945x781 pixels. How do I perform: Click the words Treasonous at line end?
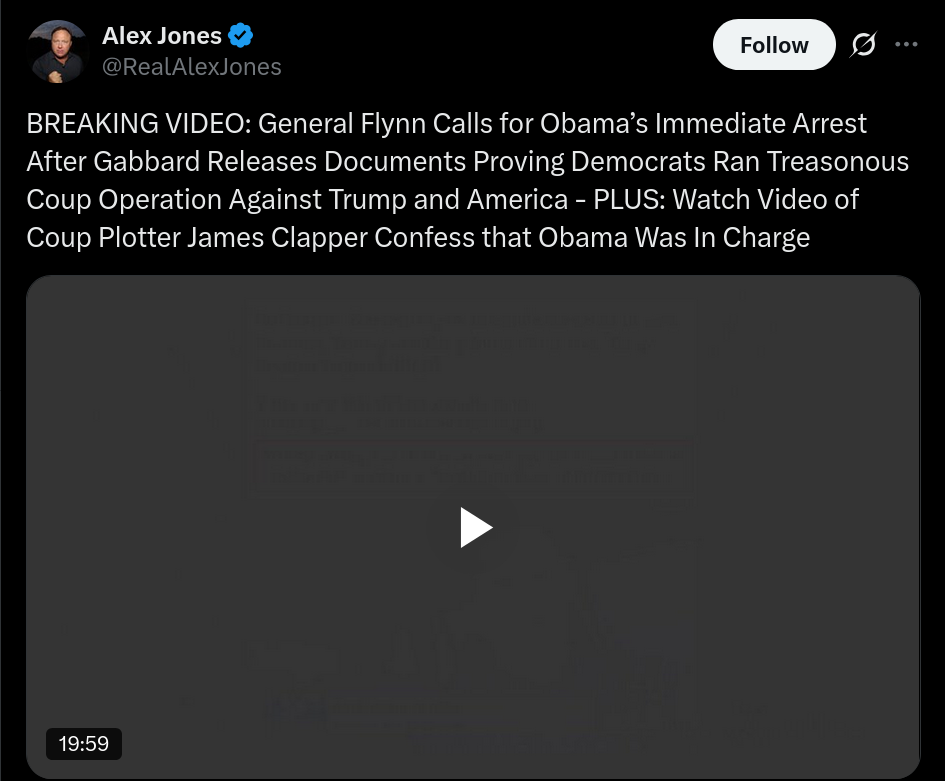tap(838, 162)
